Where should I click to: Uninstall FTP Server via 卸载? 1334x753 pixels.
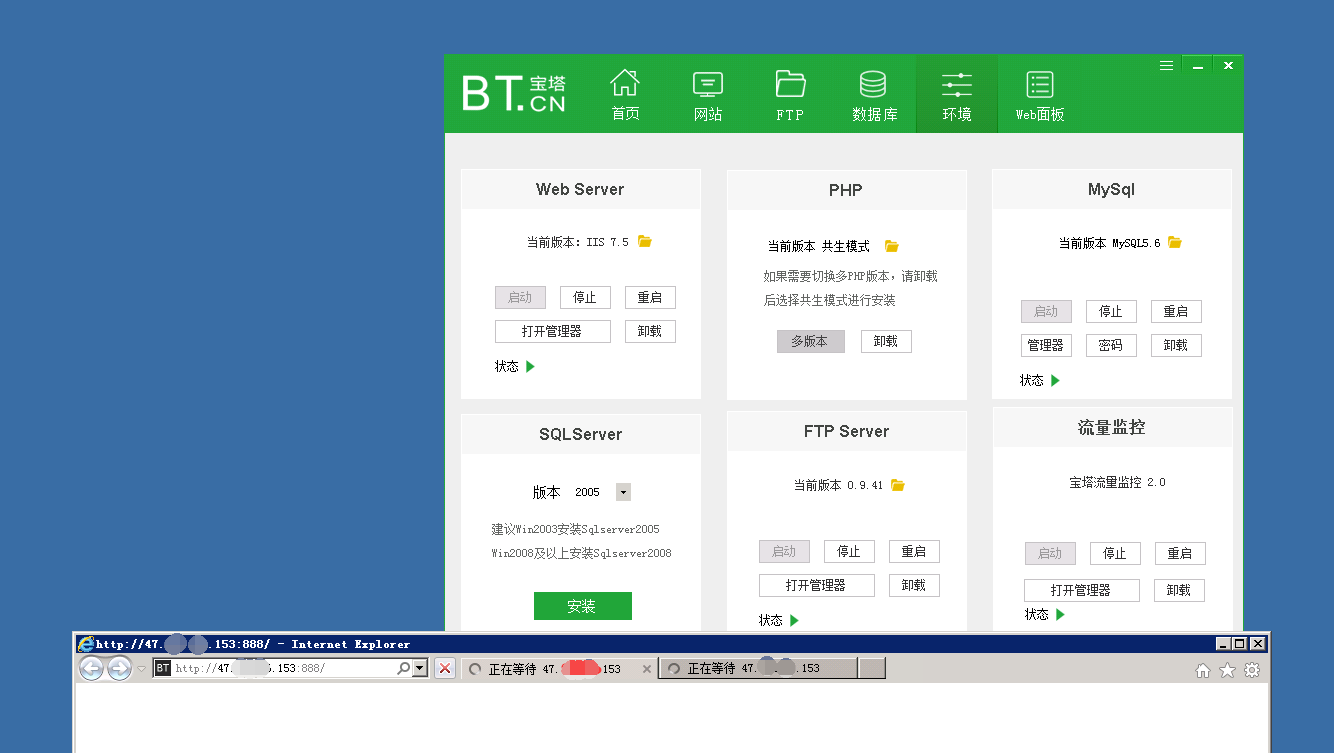(x=914, y=585)
